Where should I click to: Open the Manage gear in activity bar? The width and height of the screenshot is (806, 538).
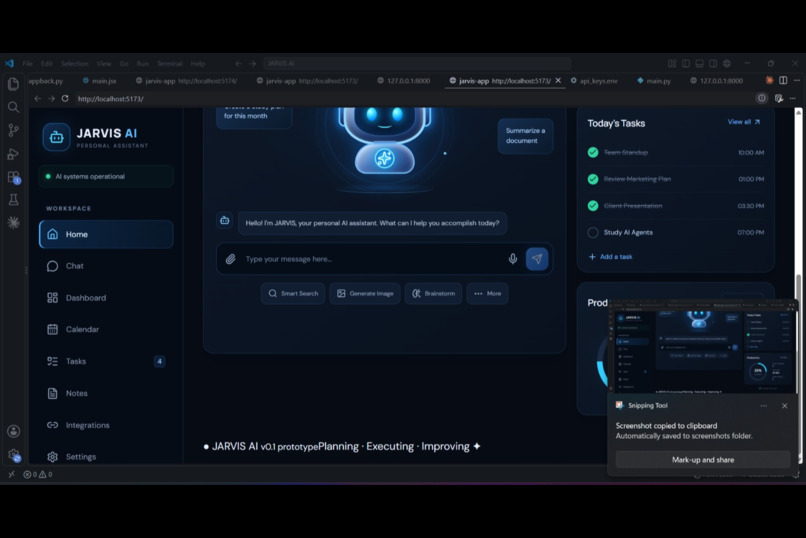point(13,455)
